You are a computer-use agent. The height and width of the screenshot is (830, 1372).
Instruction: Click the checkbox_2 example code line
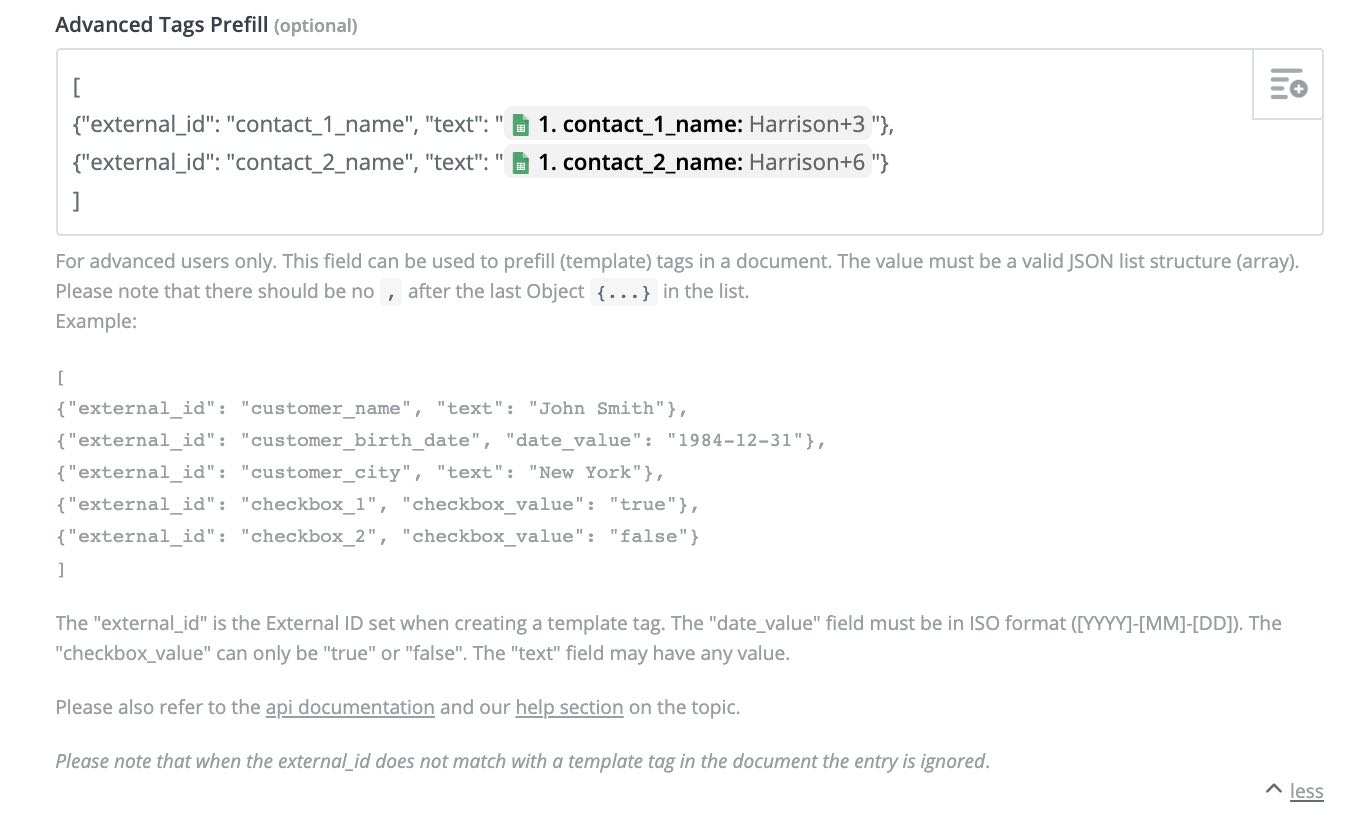[x=378, y=536]
